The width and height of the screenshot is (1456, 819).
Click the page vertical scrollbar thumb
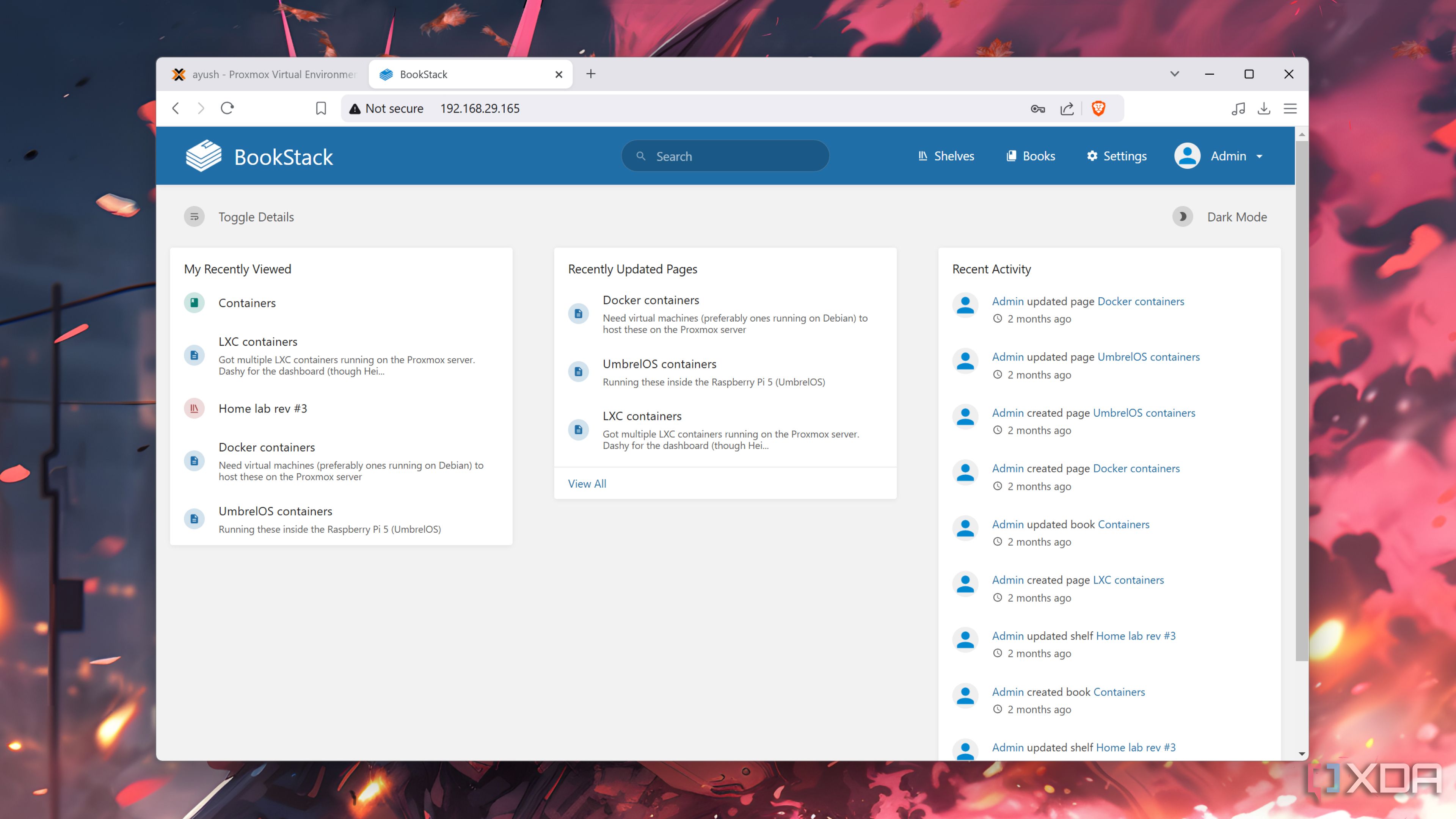click(1302, 400)
